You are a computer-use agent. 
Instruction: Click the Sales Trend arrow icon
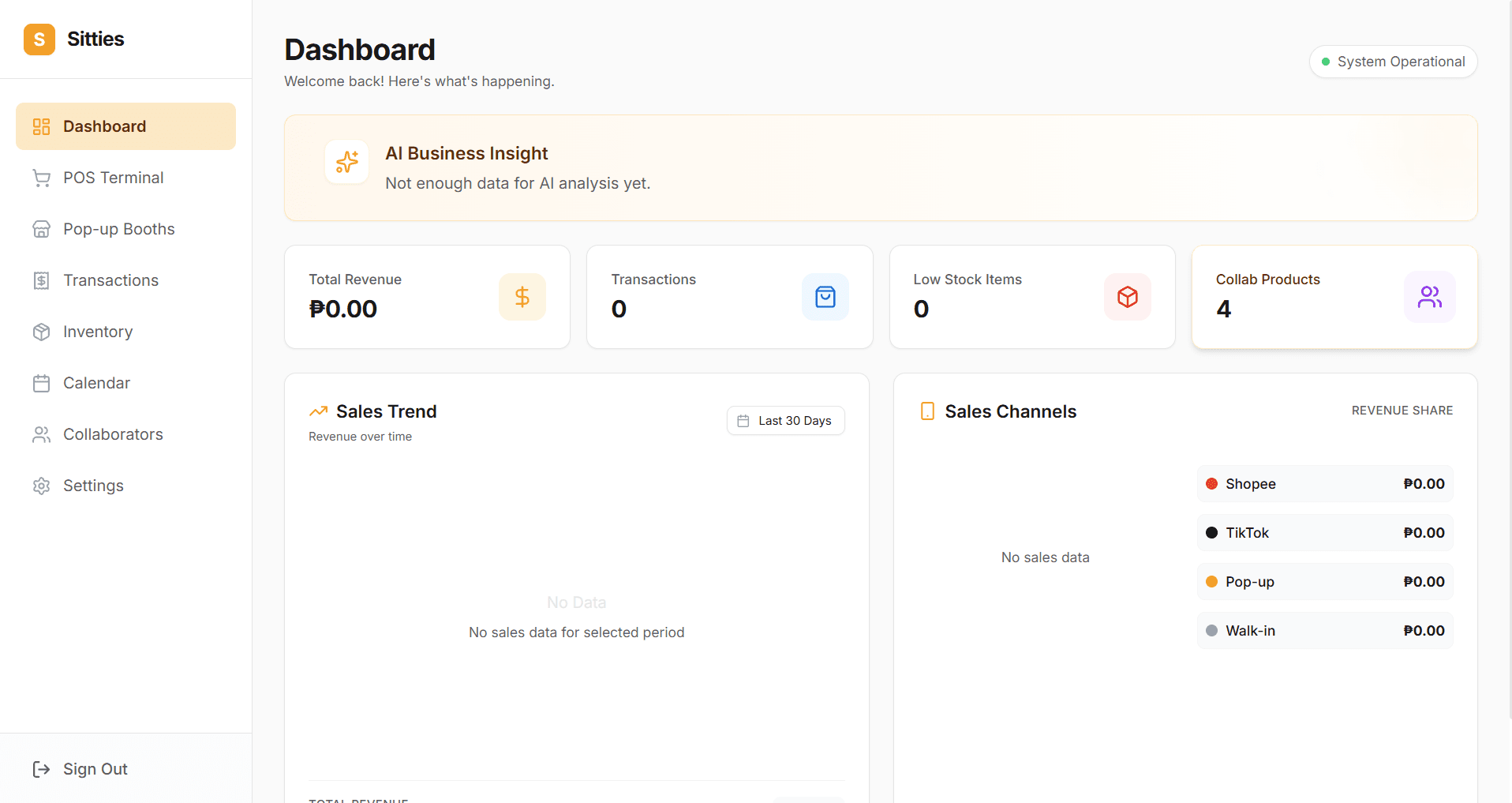tap(318, 411)
